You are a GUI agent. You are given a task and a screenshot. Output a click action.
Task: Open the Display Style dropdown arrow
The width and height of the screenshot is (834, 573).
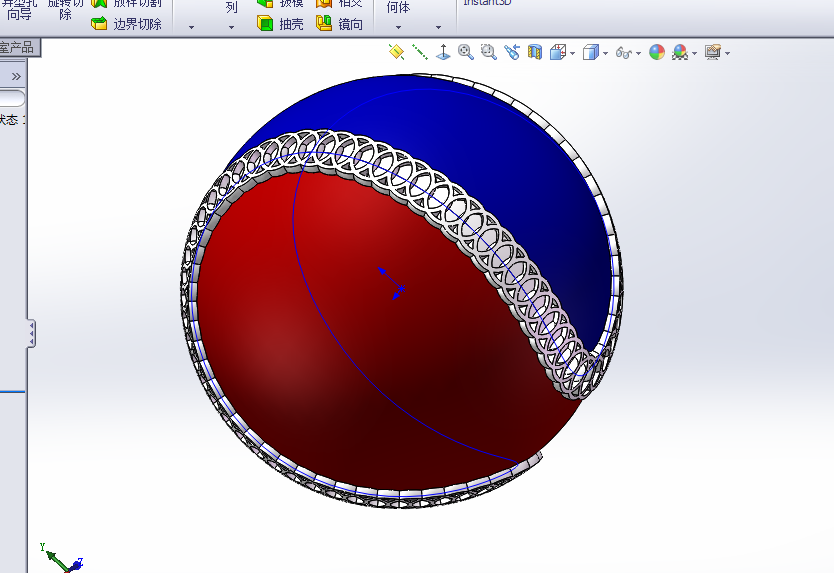[x=605, y=53]
